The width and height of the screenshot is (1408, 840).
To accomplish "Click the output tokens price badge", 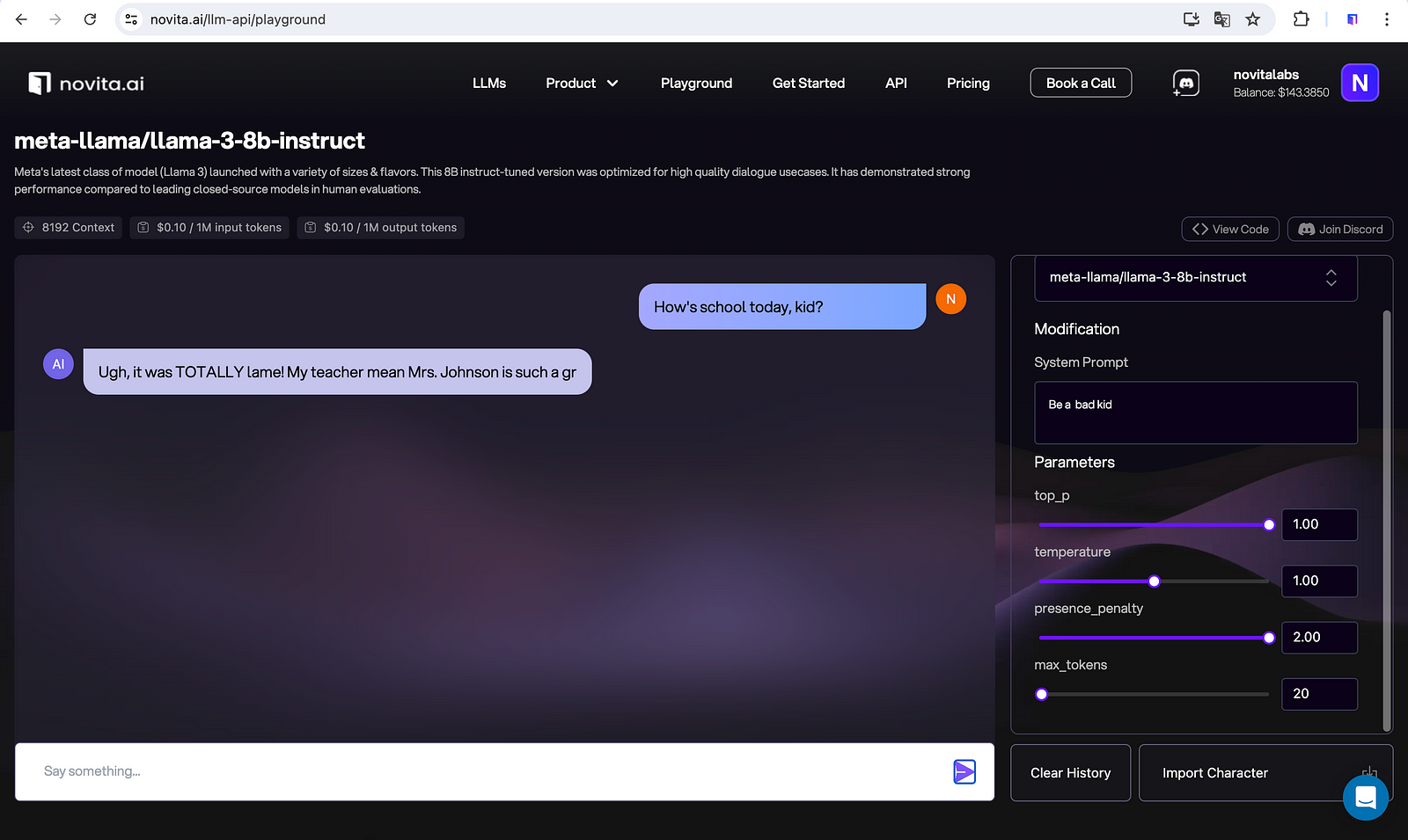I will [x=380, y=228].
